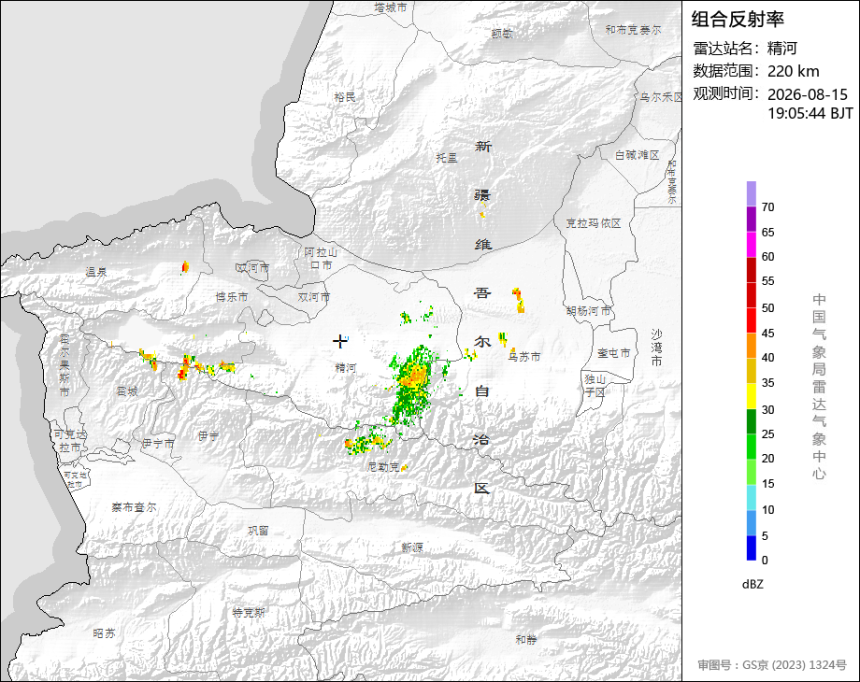The height and width of the screenshot is (682, 860).
Task: Click the 阿拉山口市 map label
Action: tap(321, 258)
